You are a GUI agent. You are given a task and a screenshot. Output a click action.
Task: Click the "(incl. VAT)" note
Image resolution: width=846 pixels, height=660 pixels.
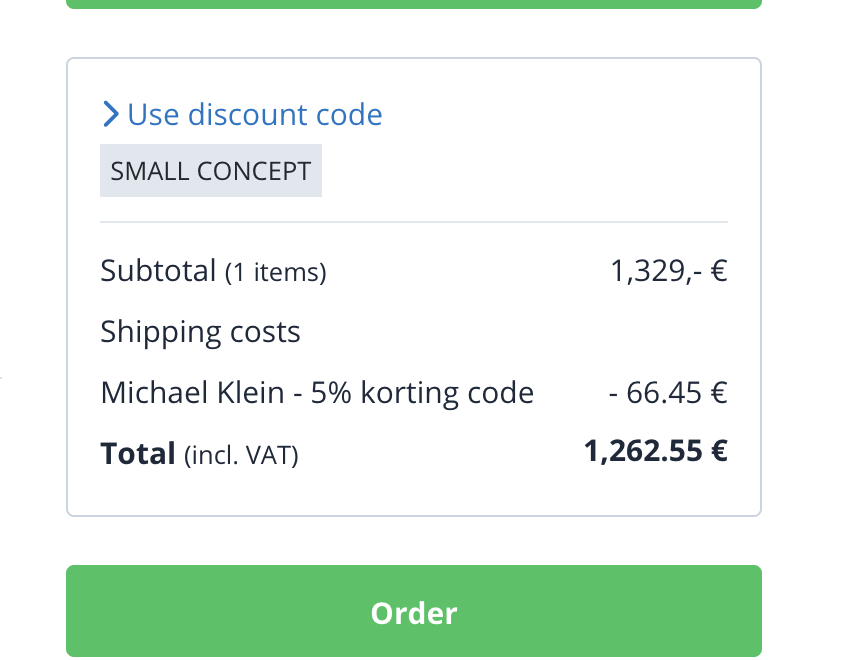pos(241,456)
